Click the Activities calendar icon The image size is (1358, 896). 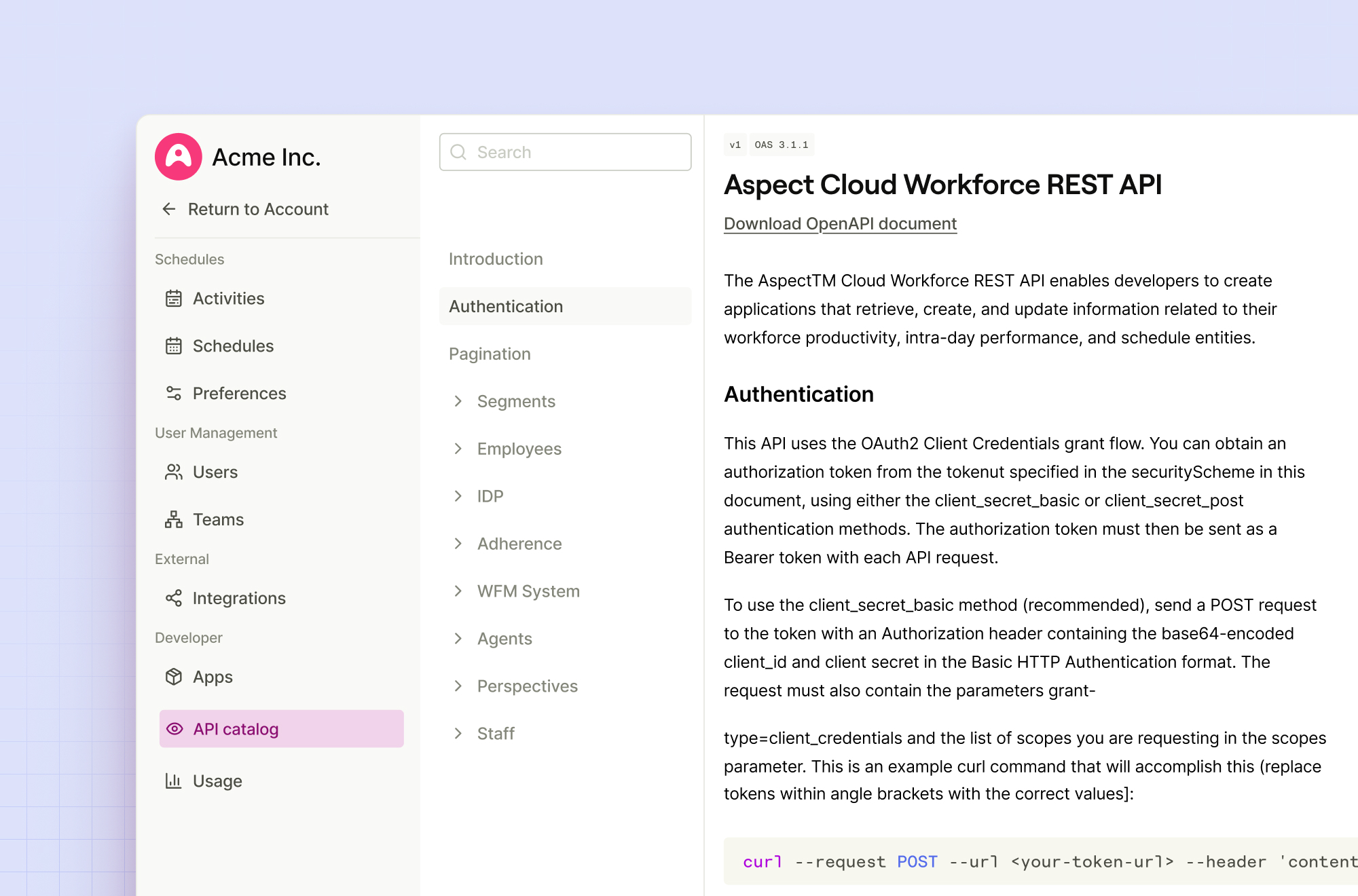pyautogui.click(x=174, y=299)
